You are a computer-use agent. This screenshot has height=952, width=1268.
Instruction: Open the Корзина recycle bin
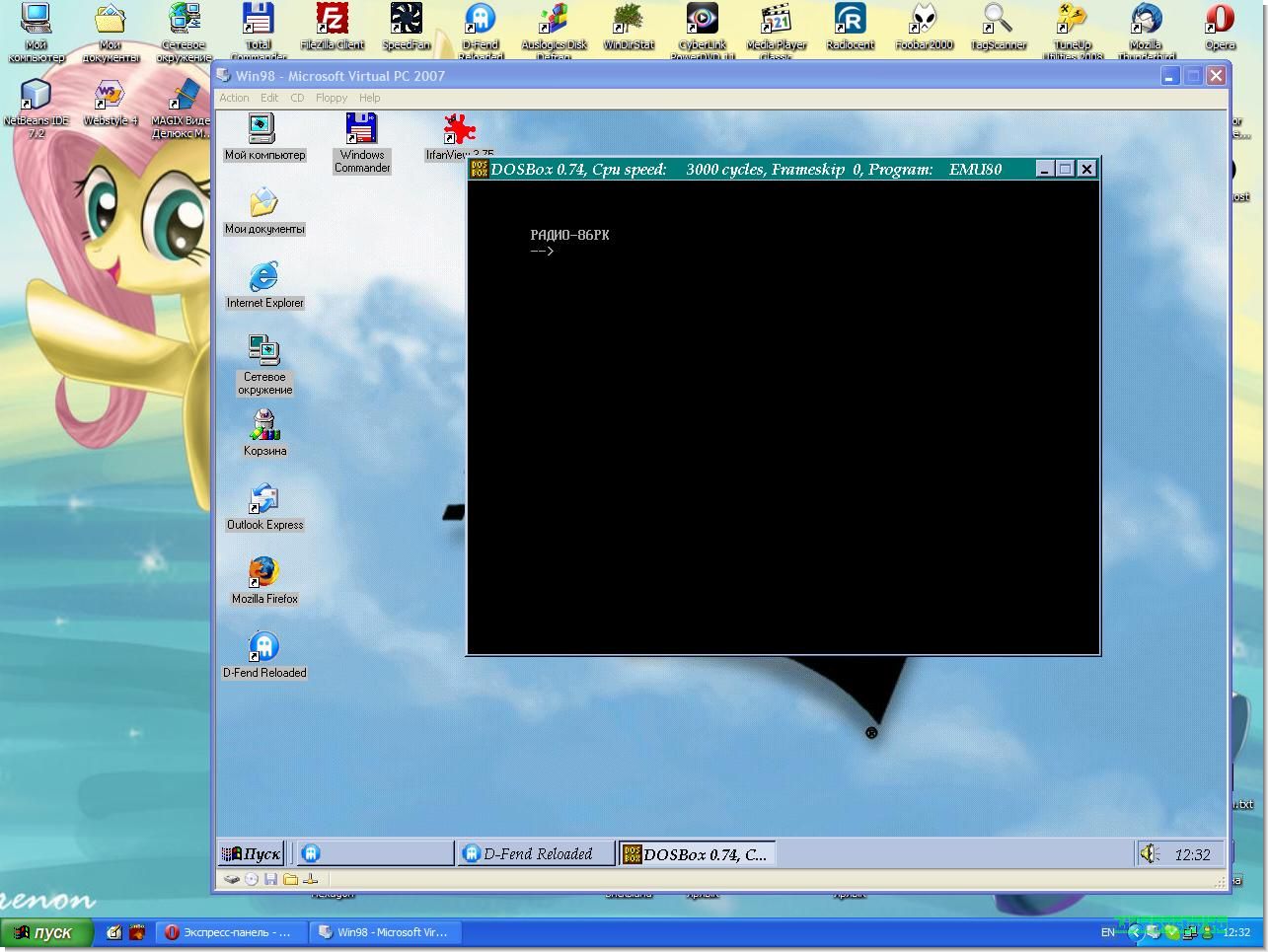[263, 426]
